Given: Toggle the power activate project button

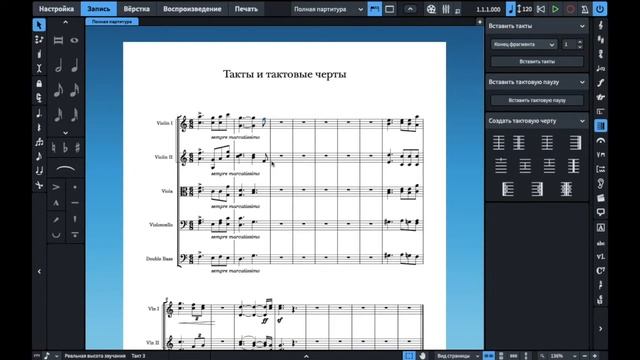Looking at the screenshot, I should click(600, 9).
